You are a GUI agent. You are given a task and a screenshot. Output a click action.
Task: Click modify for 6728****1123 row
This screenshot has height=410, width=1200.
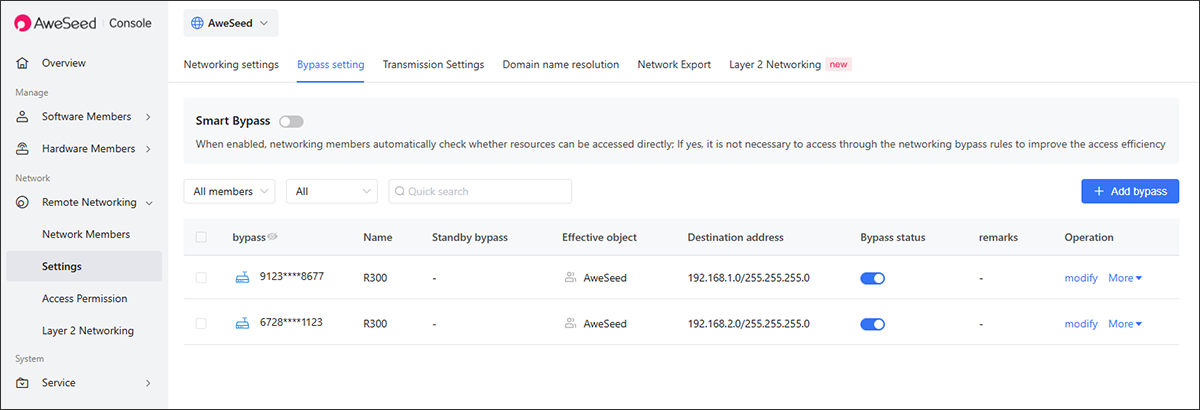(1081, 323)
